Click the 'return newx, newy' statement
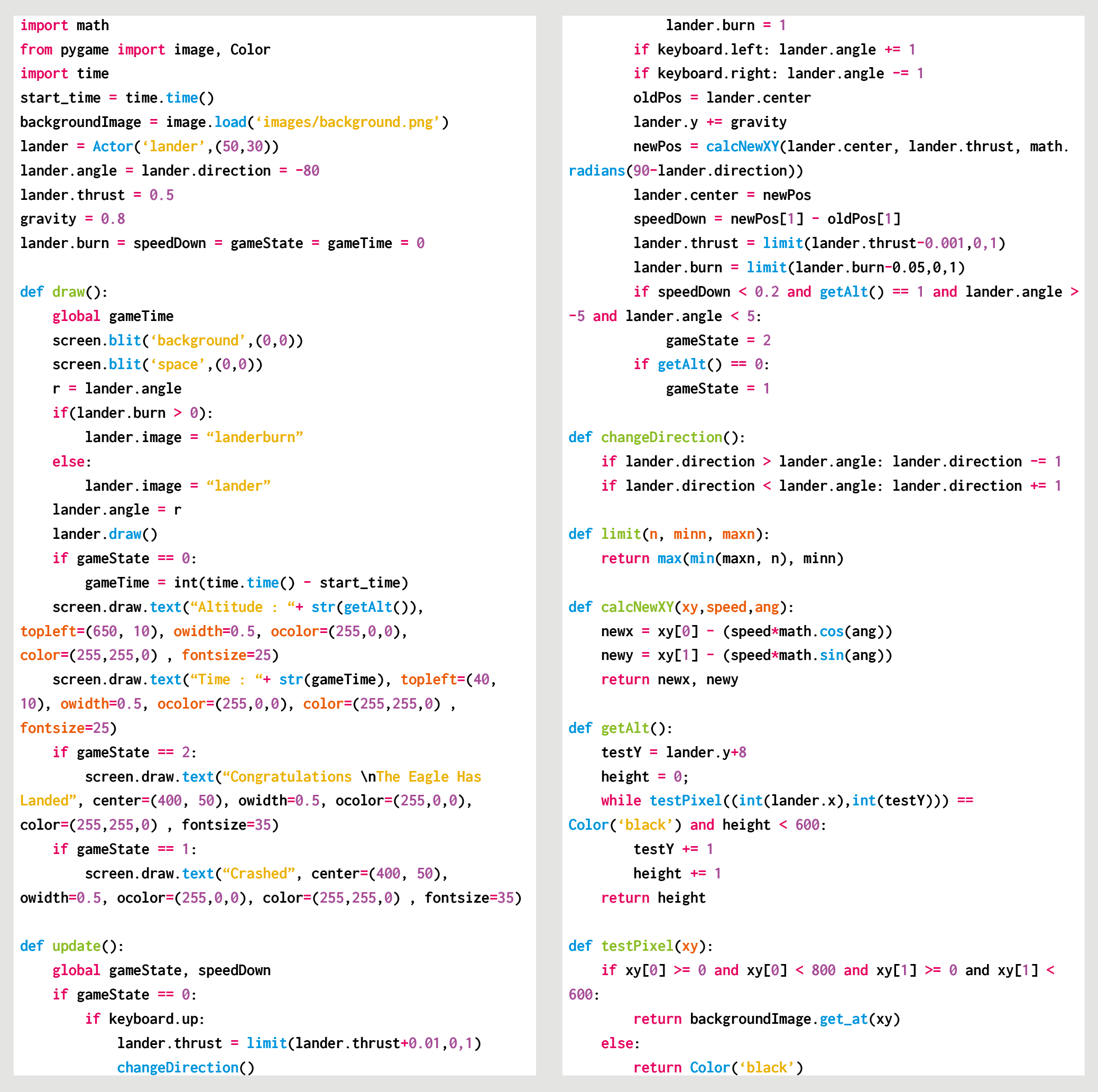The image size is (1098, 1092). coord(669,680)
